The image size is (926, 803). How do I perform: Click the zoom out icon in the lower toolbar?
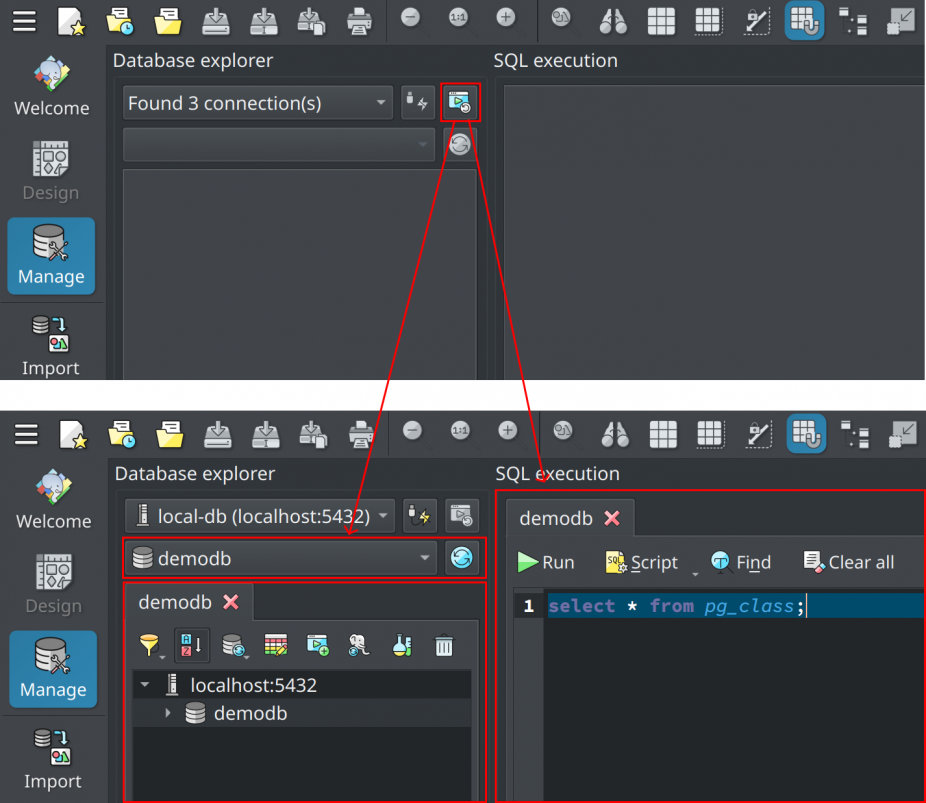[413, 432]
